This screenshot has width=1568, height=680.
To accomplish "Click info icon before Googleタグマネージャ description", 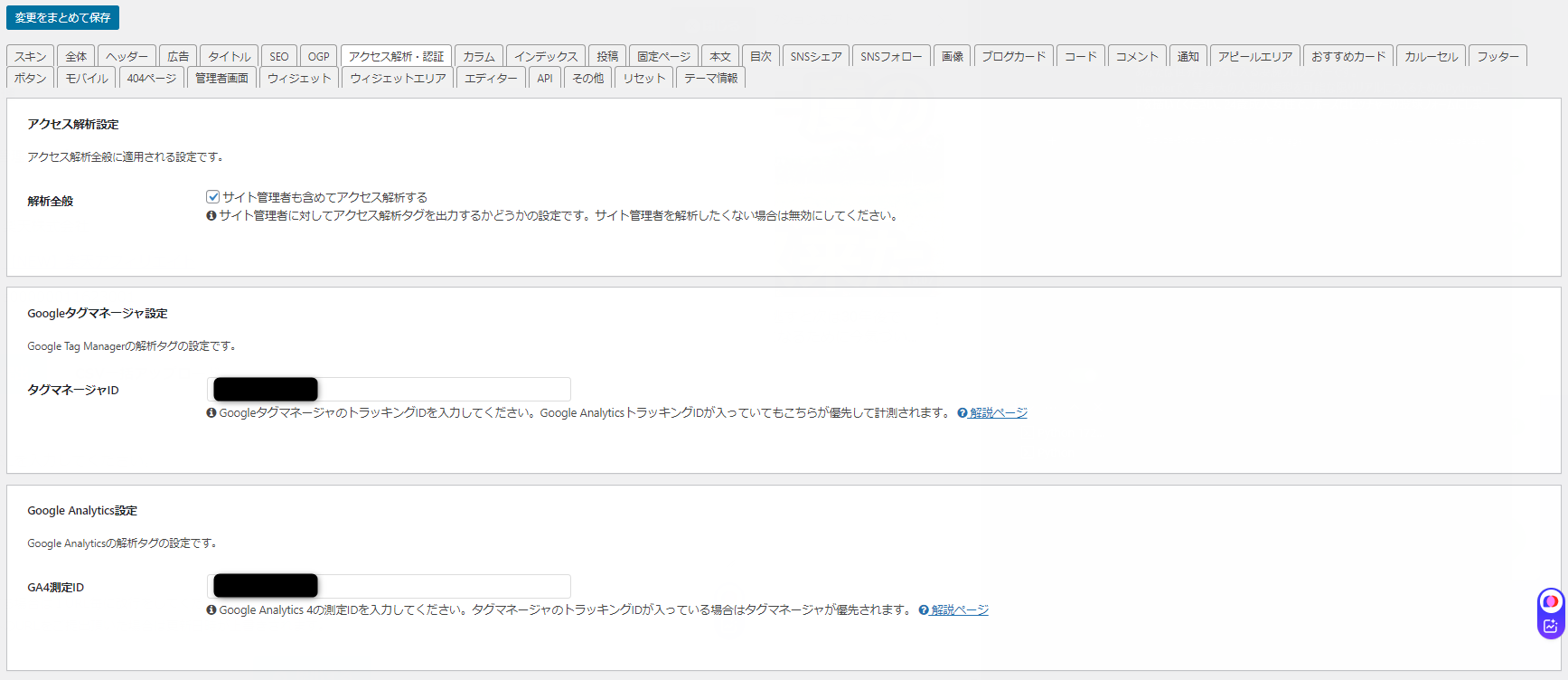I will [211, 413].
